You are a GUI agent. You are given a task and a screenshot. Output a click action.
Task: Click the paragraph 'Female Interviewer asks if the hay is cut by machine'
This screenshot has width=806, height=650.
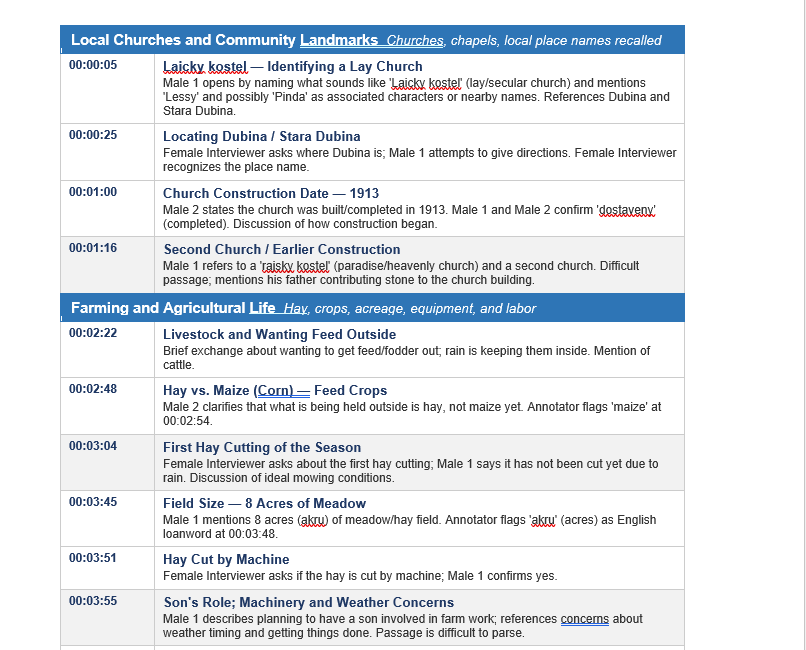point(360,576)
